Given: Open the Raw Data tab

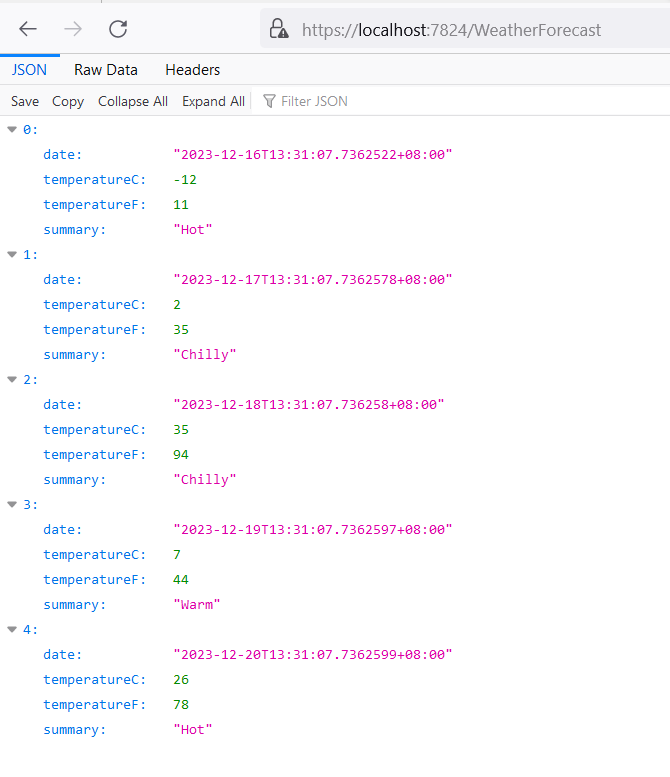Looking at the screenshot, I should pos(106,70).
